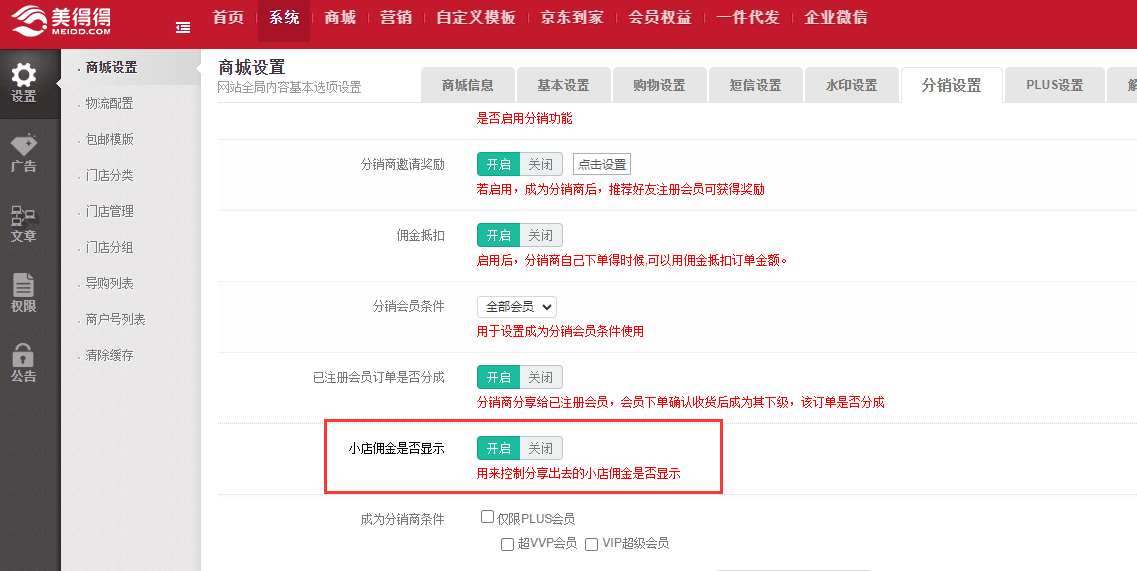
Task: Open 包邮模版 in the side menu
Action: [109, 139]
